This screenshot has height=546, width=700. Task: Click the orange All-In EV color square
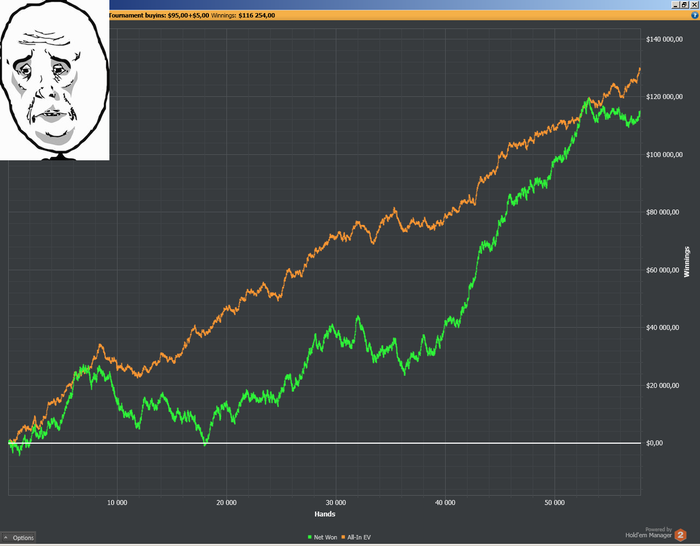coord(343,537)
